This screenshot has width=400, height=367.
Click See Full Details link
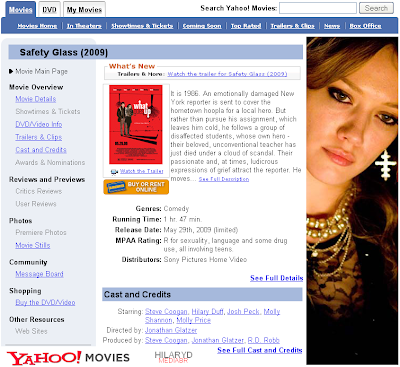tap(277, 278)
